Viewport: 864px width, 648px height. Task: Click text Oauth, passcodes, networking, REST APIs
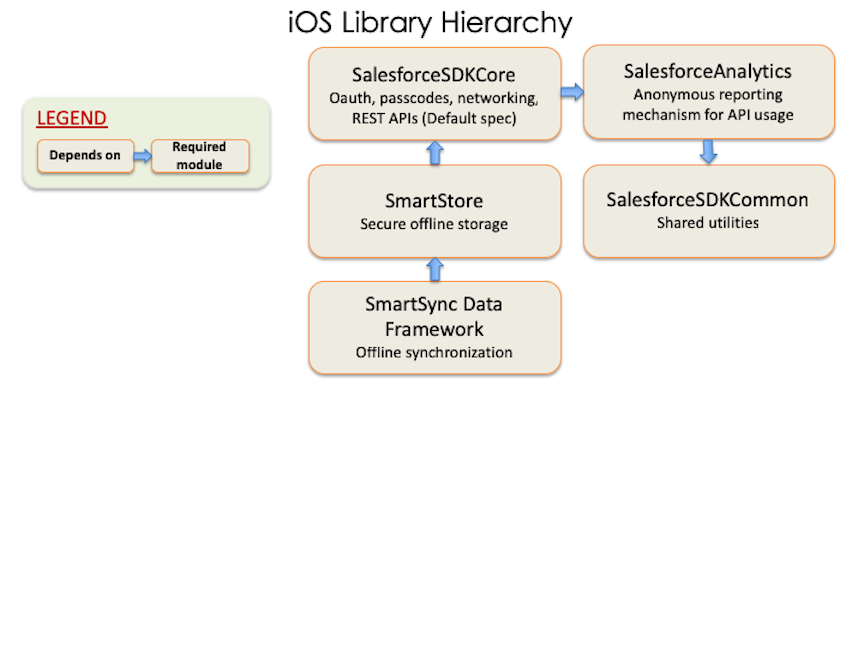pos(434,109)
